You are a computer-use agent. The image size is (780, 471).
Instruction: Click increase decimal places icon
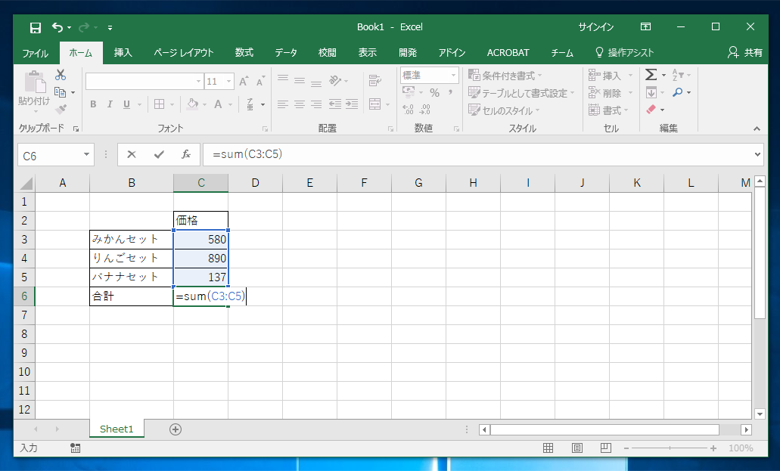[x=408, y=109]
